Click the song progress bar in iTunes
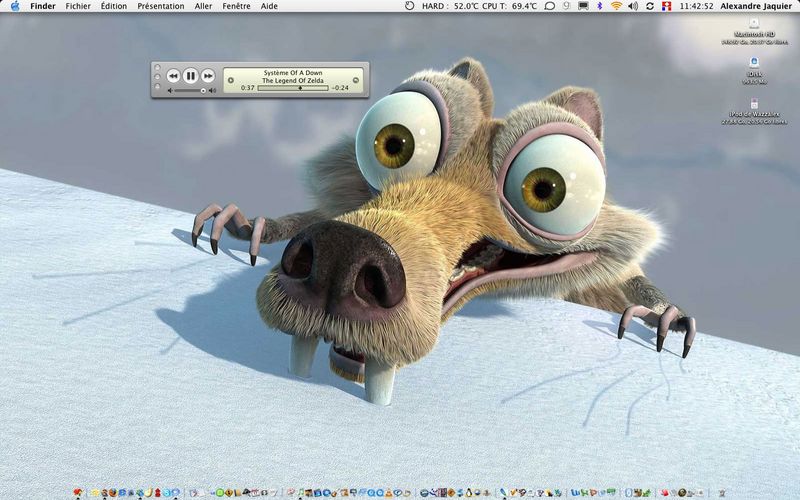 (293, 88)
